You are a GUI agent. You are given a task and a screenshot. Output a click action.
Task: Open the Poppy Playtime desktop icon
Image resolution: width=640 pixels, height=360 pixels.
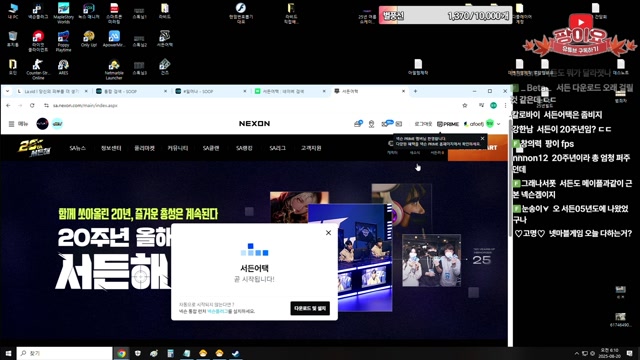63,41
